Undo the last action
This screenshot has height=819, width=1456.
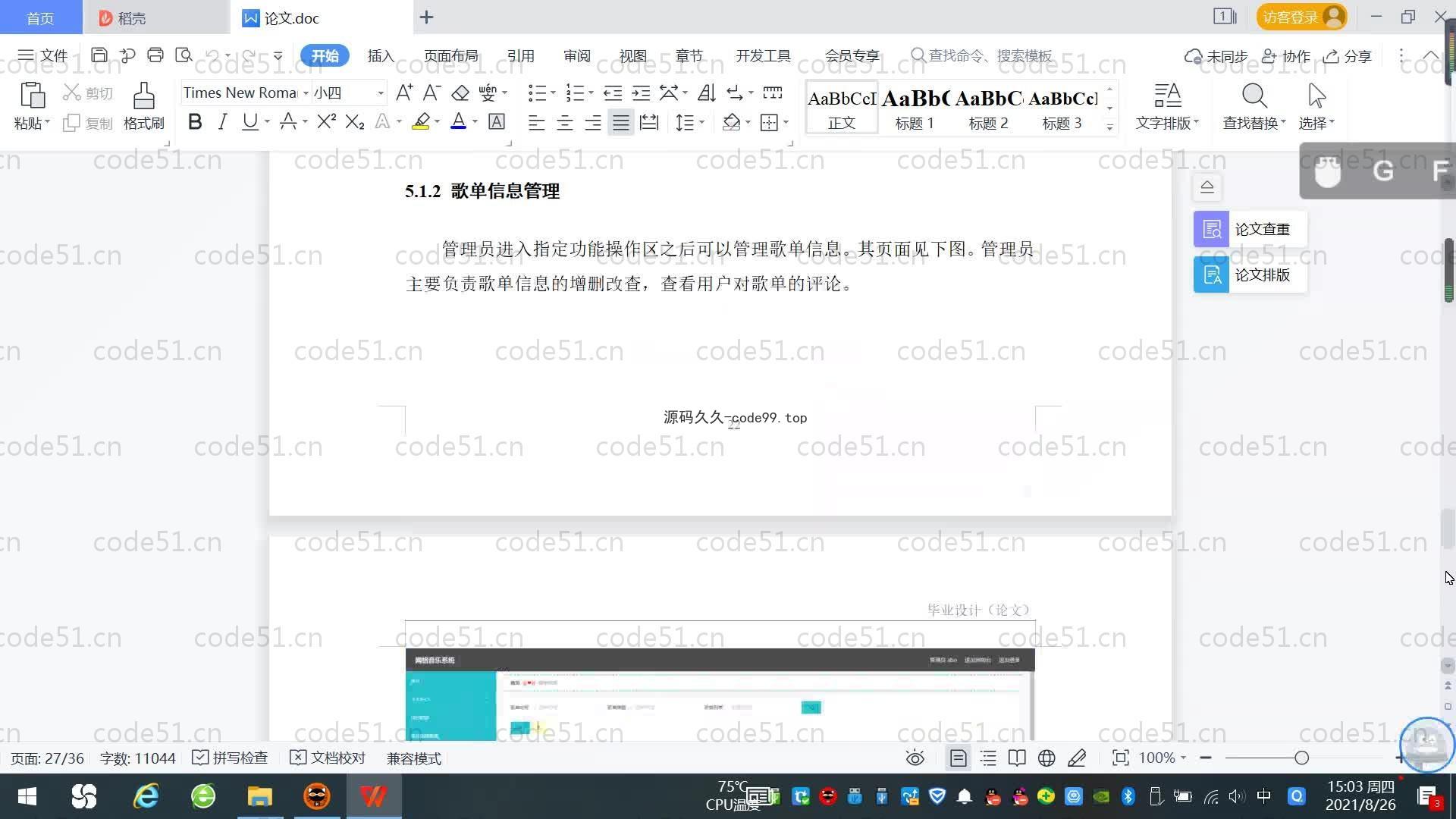[x=213, y=55]
